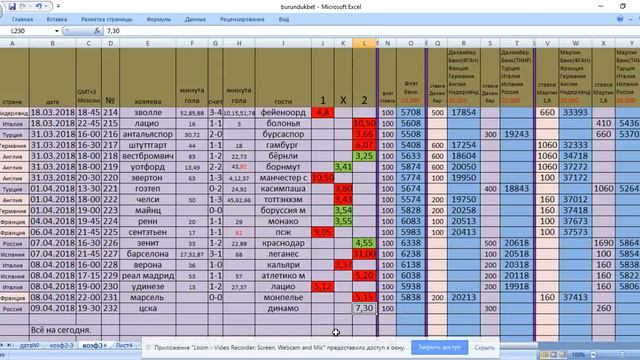
Task: Select cell 17854 in column R
Action: (x=463, y=112)
